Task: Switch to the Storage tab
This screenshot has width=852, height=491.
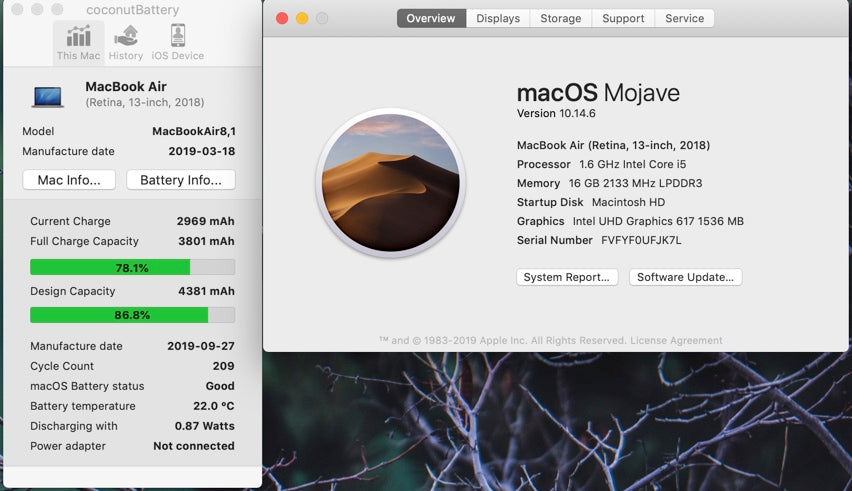Action: pos(560,18)
